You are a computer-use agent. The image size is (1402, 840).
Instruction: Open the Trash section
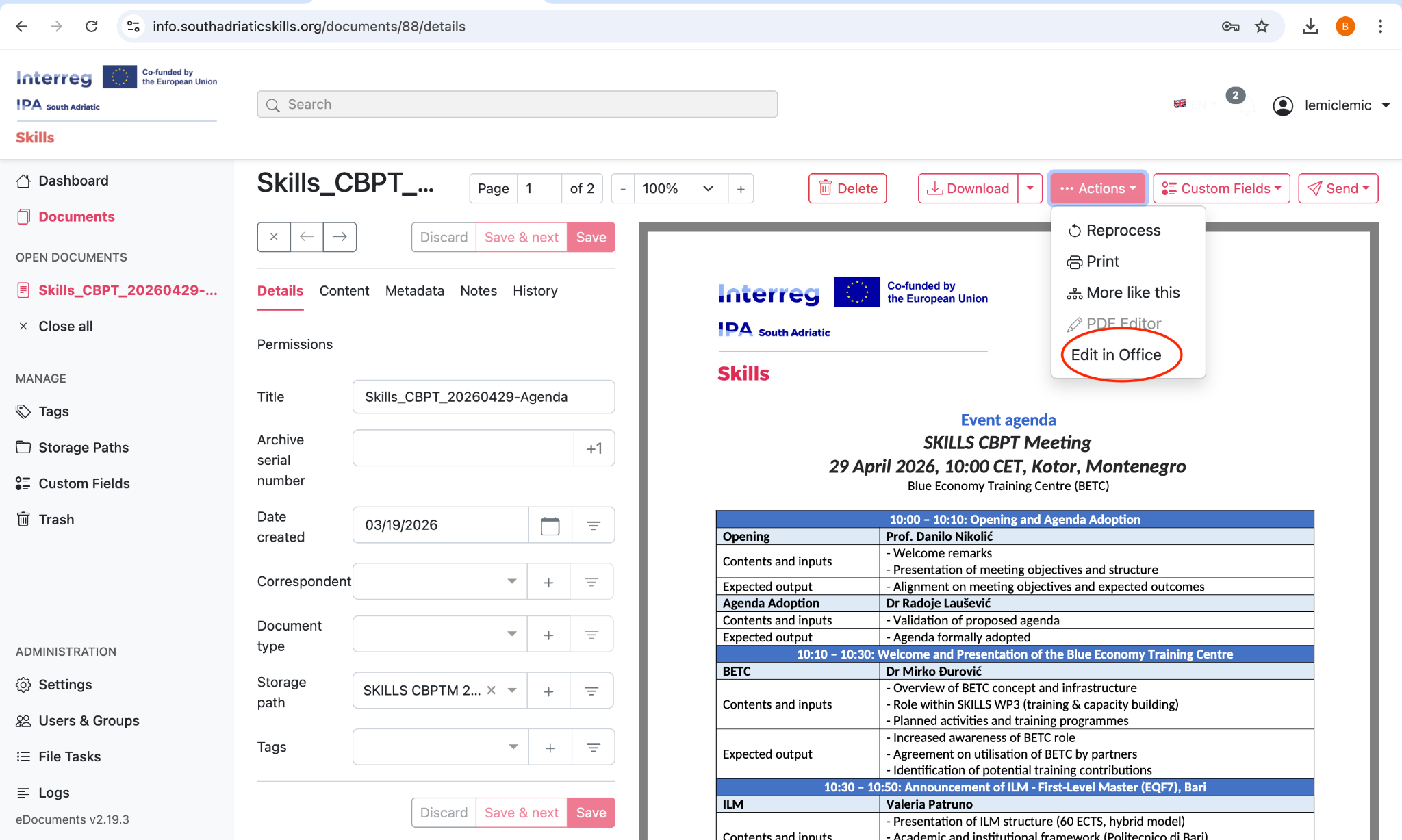click(56, 519)
